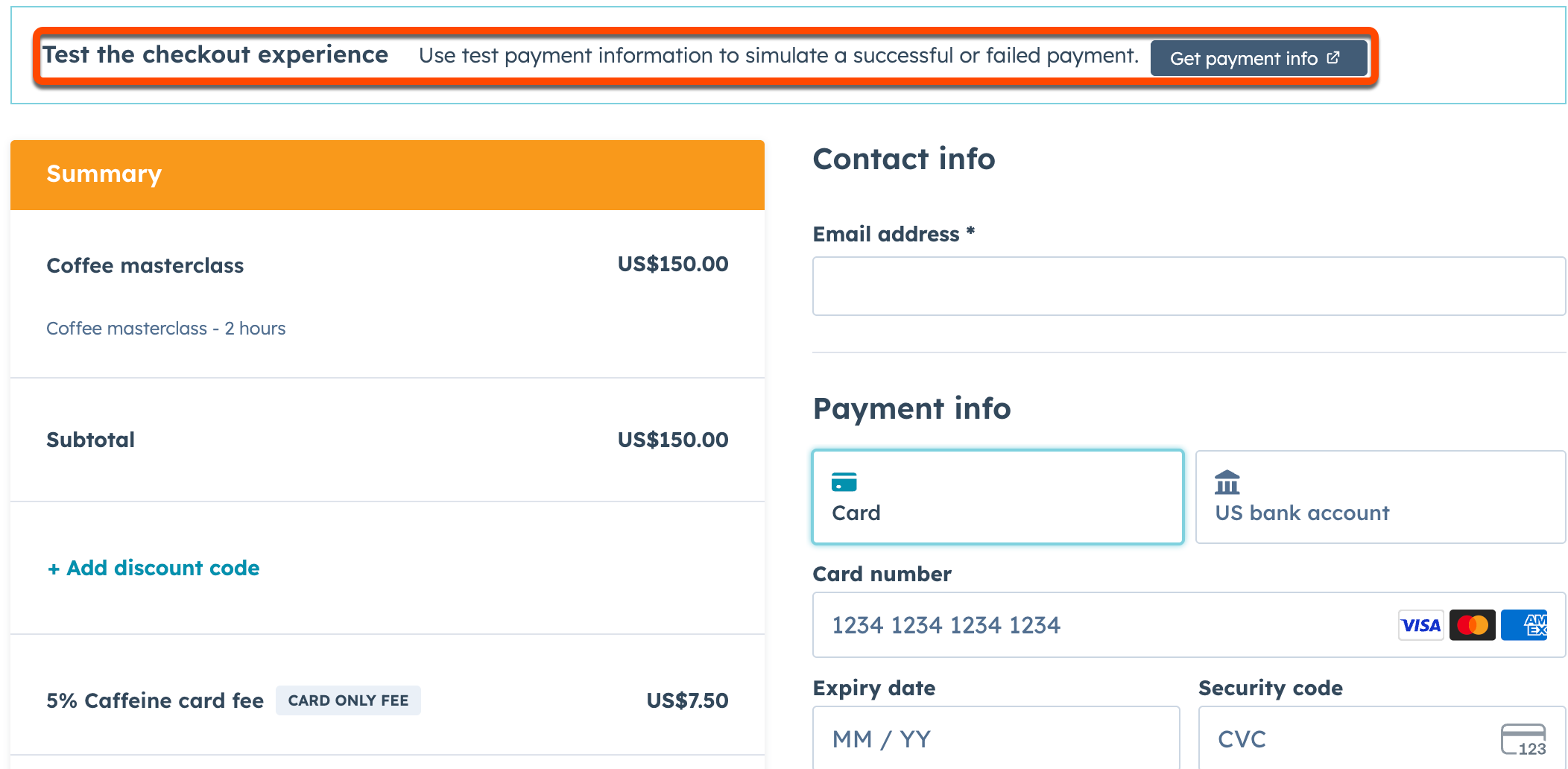Click external link icon in Get payment info
The image size is (1568, 769).
coord(1334,58)
